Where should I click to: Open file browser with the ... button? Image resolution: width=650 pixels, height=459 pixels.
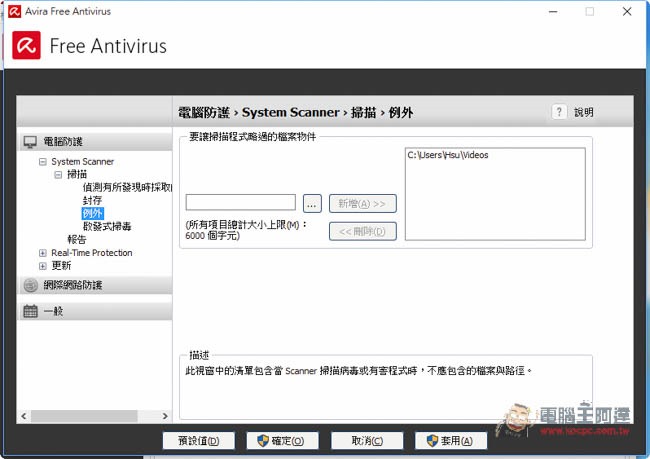click(312, 204)
